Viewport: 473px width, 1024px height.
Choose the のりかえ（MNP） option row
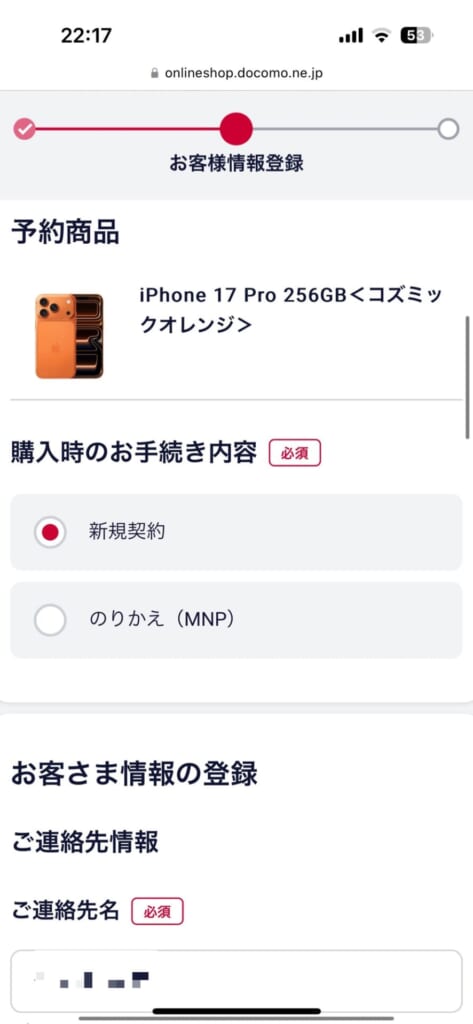[236, 620]
